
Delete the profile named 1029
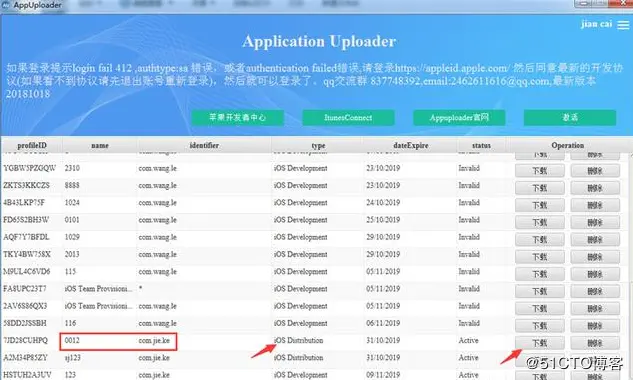pos(595,240)
